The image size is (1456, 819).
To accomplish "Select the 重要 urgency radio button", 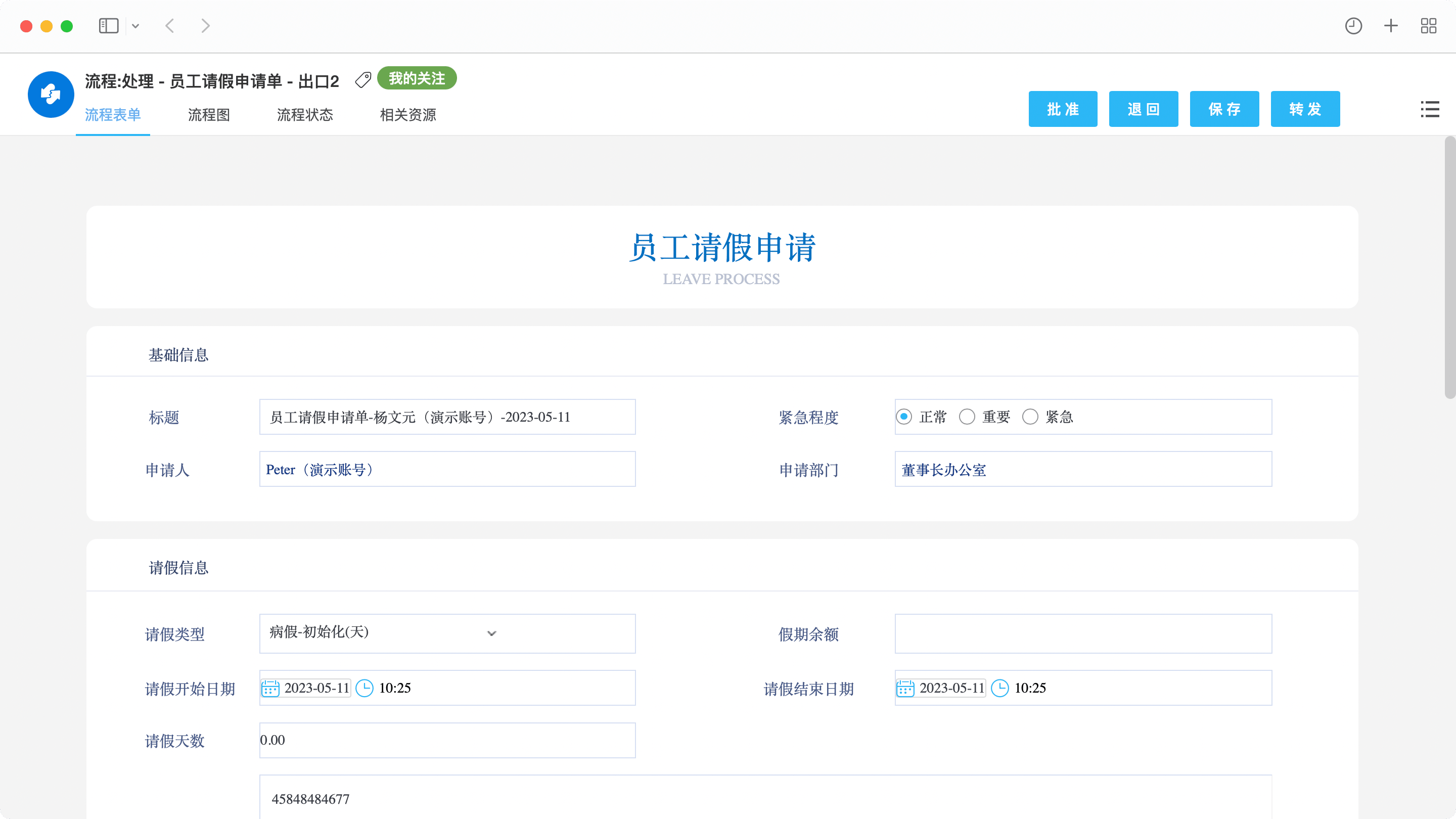I will 967,417.
